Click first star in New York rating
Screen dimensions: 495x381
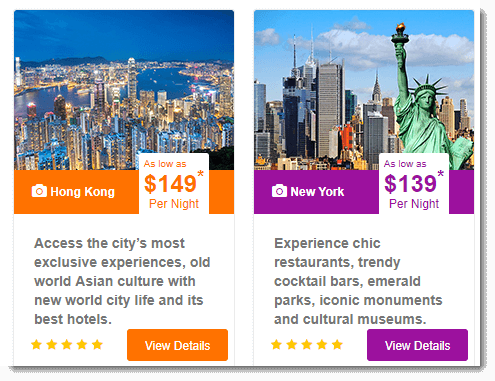point(276,344)
